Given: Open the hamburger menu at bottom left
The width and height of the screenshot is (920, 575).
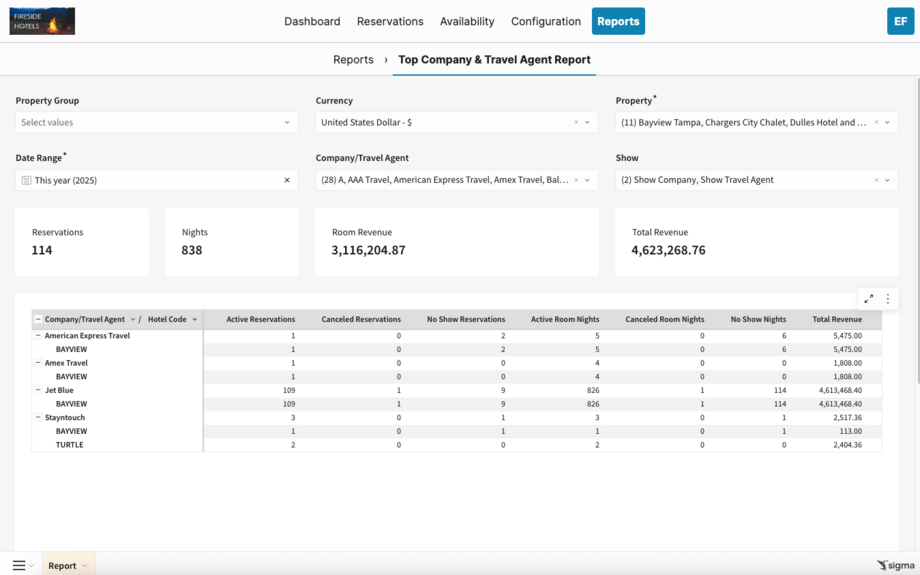Looking at the screenshot, I should (19, 566).
